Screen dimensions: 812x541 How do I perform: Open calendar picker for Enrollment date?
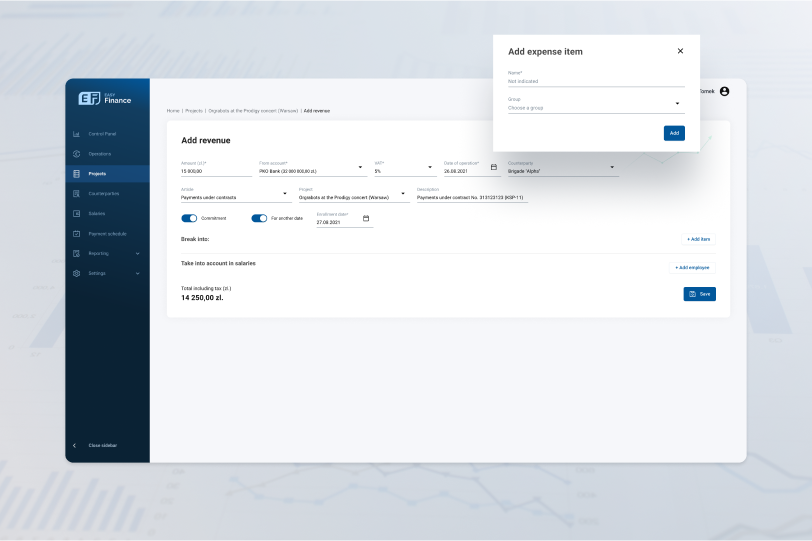366,218
